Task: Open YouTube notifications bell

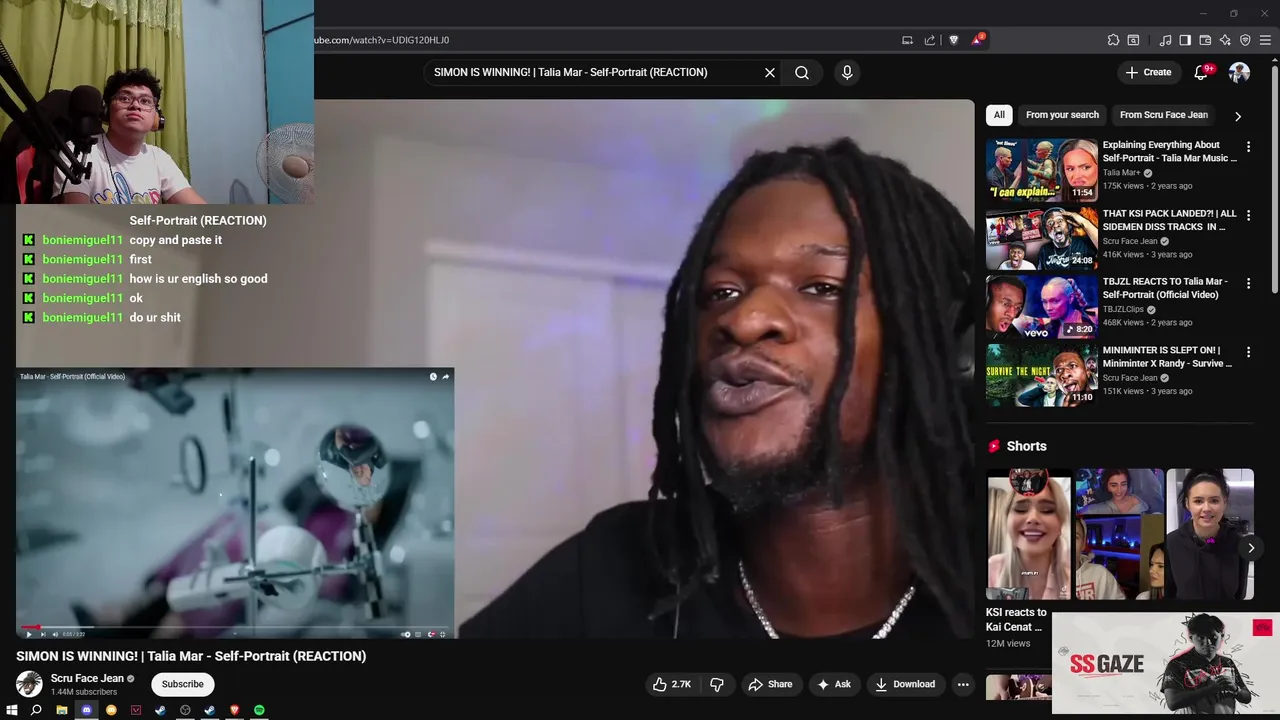Action: [1202, 72]
